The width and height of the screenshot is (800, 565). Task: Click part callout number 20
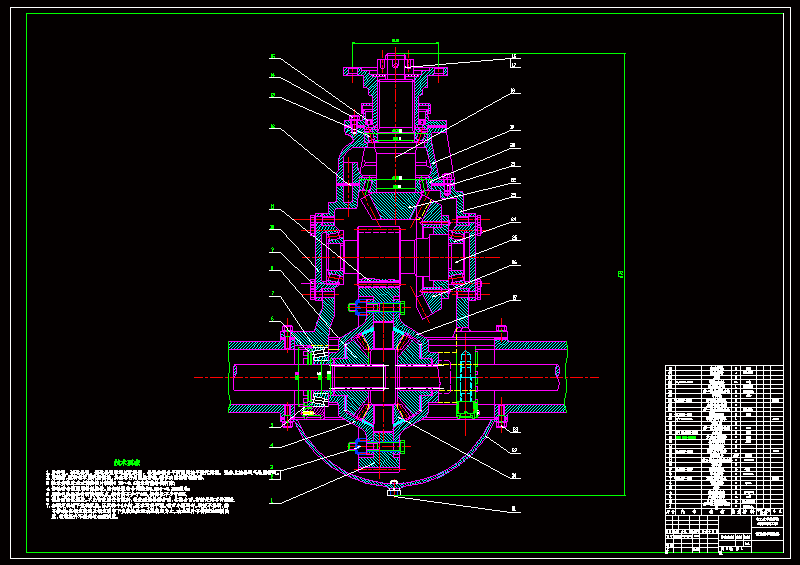pyautogui.click(x=513, y=145)
